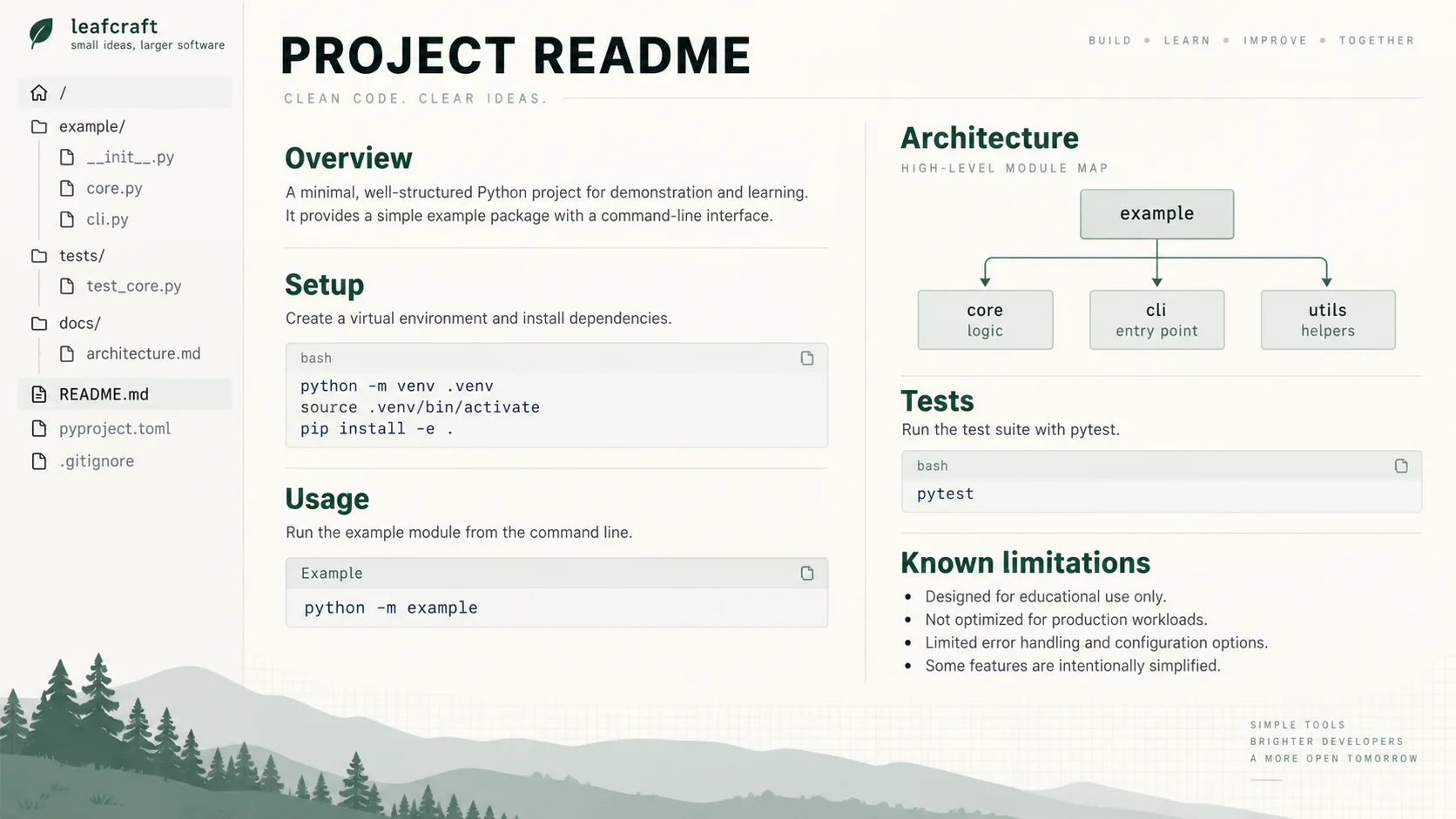This screenshot has width=1456, height=819.
Task: Click the file icon beside test_core.py
Action: [x=67, y=286]
